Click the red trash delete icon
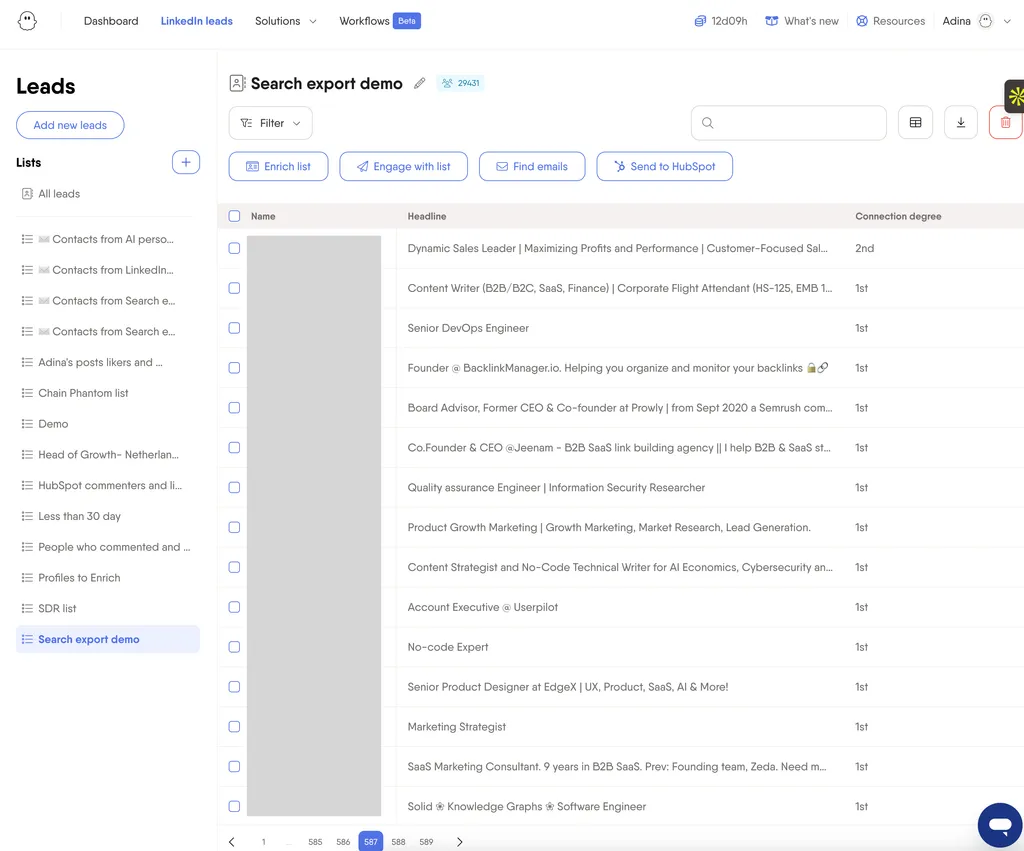The width and height of the screenshot is (1024, 851). (x=1005, y=123)
